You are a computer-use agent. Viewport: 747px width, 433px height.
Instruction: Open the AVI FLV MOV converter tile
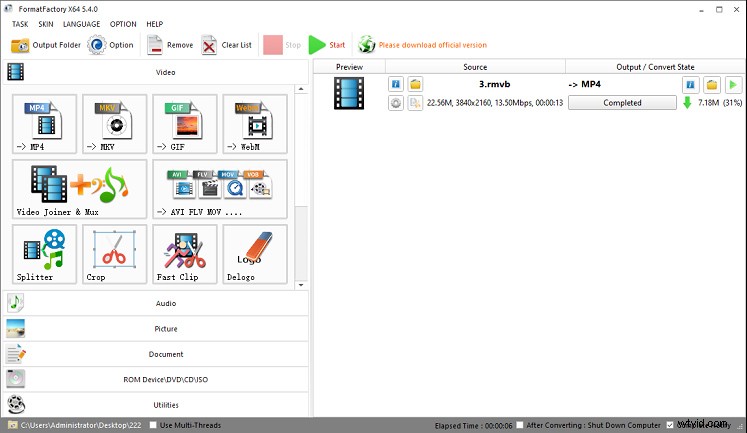coord(220,189)
